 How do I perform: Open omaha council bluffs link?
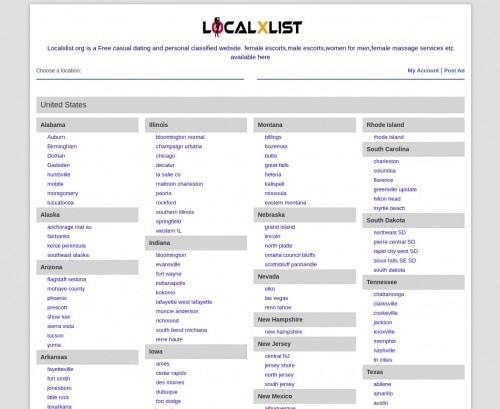(290, 255)
